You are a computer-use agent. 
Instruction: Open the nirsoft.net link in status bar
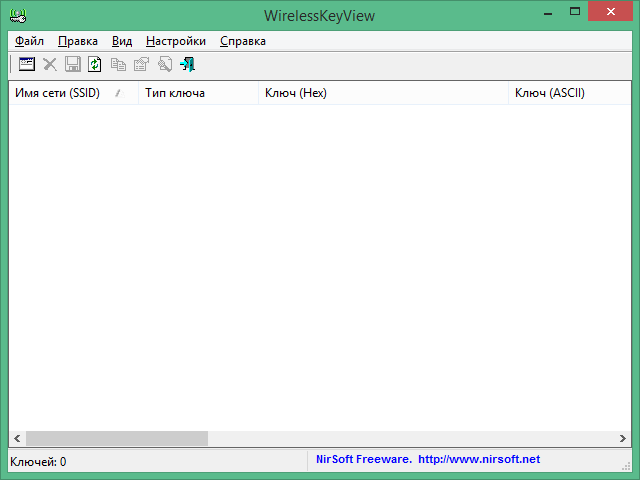[479, 459]
